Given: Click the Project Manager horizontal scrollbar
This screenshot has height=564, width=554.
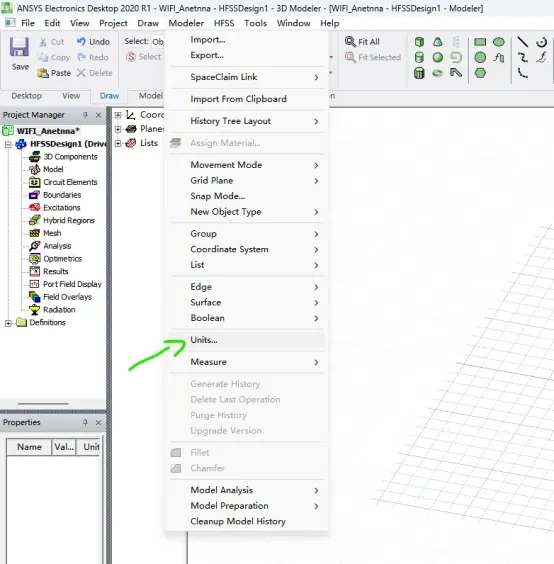Looking at the screenshot, I should pyautogui.click(x=43, y=404).
